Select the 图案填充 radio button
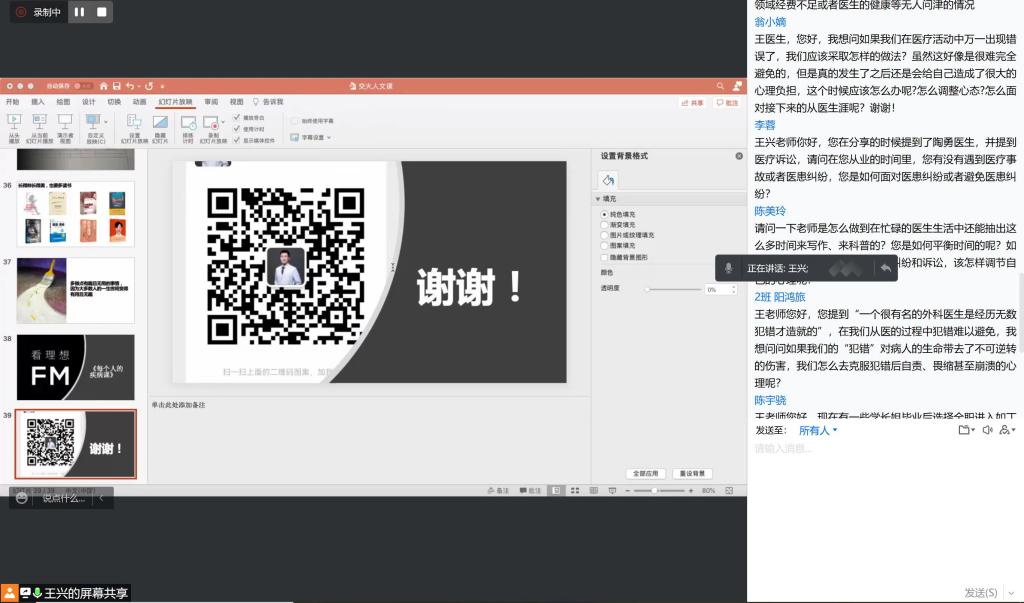Screen dimensions: 1024x603 point(604,246)
